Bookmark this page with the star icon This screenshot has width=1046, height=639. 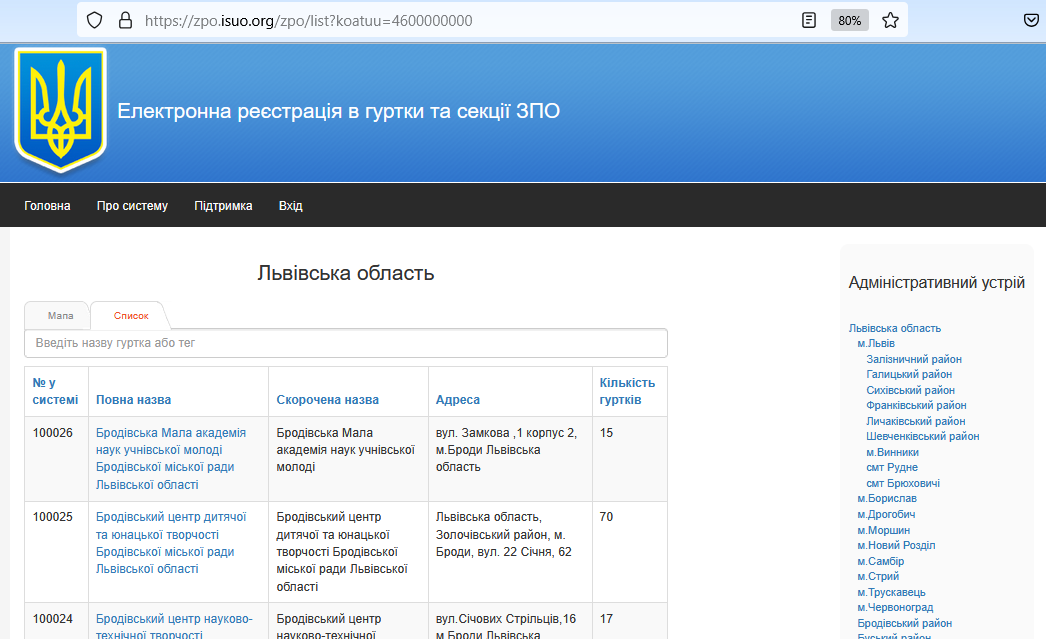pyautogui.click(x=890, y=20)
